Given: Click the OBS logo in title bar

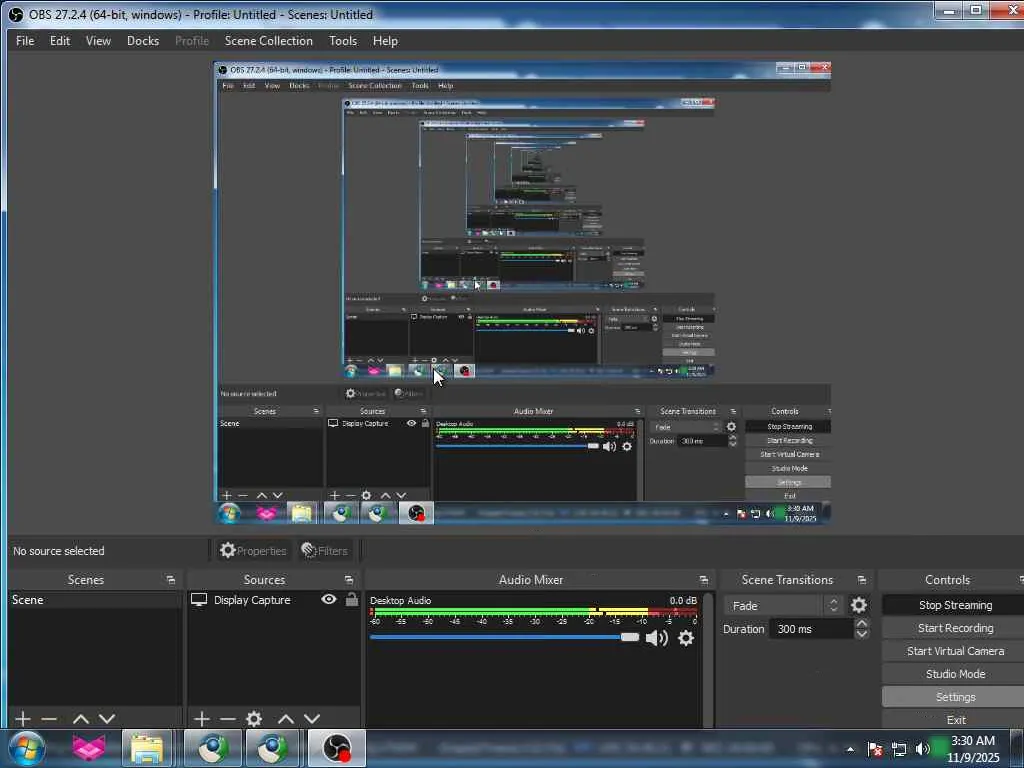Looking at the screenshot, I should (16, 14).
